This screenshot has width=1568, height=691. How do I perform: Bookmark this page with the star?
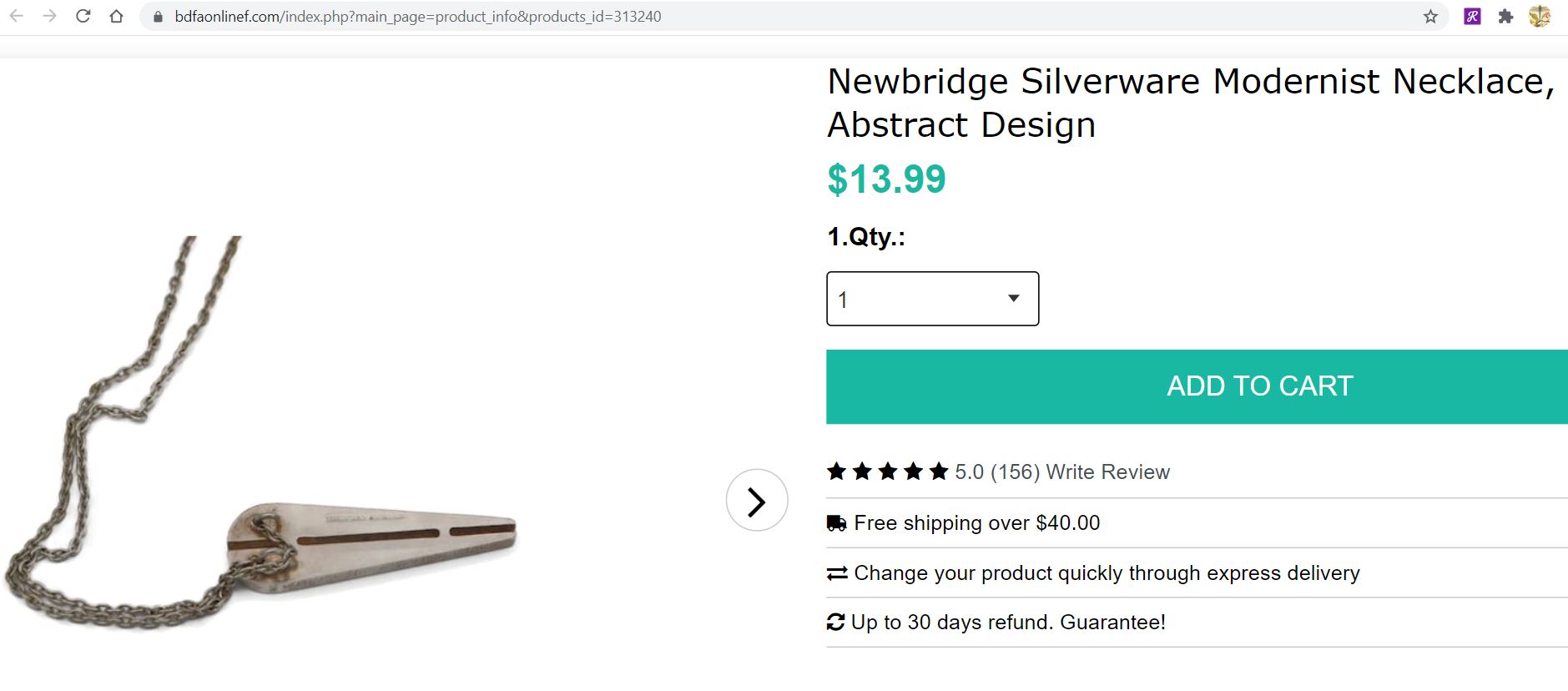pos(1429,15)
